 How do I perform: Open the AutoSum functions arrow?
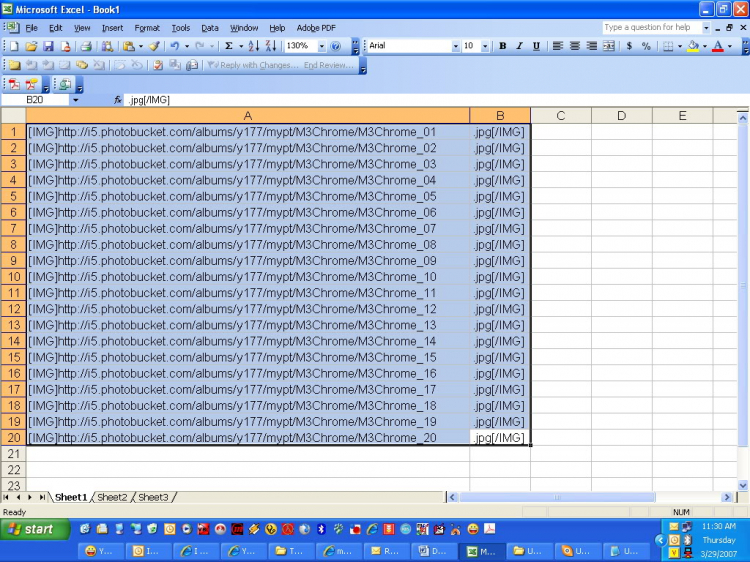pyautogui.click(x=241, y=46)
